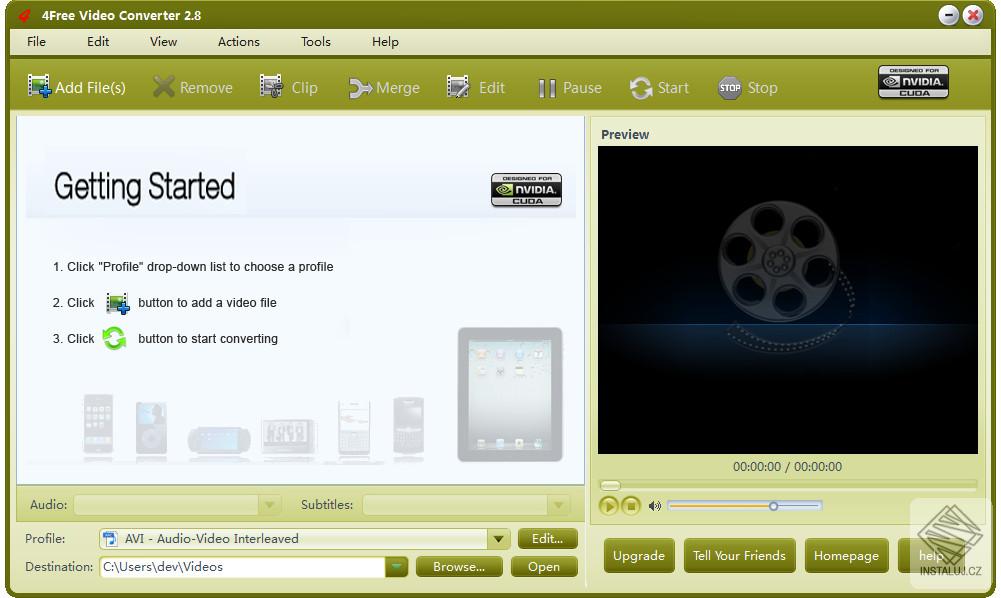Viewport: 1001px width, 598px height.
Task: Click the NVIDIA CUDA badge in the toolbar
Action: point(913,82)
